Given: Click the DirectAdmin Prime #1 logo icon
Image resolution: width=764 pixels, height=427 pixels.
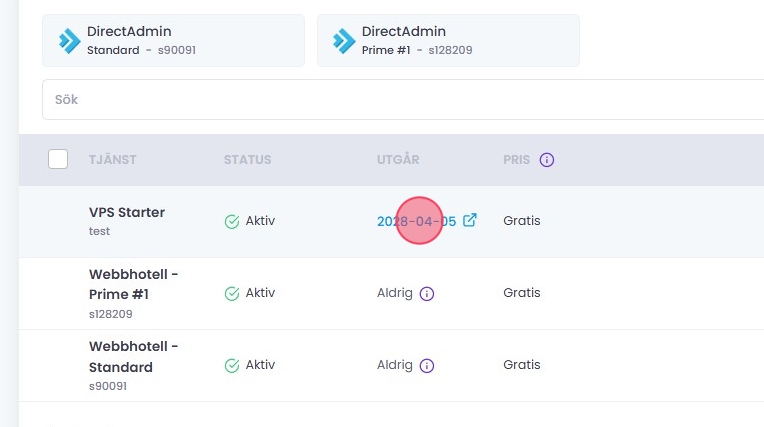Looking at the screenshot, I should click(344, 40).
